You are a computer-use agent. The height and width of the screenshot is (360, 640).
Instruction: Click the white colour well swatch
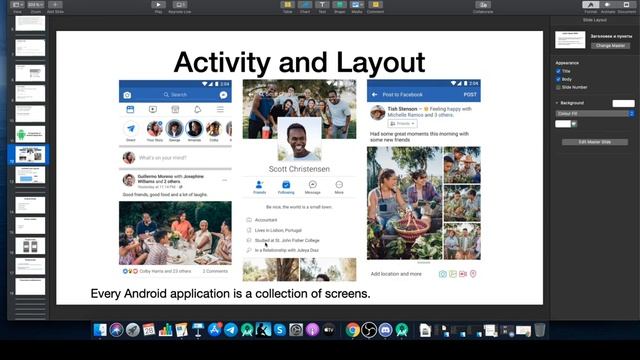563,124
